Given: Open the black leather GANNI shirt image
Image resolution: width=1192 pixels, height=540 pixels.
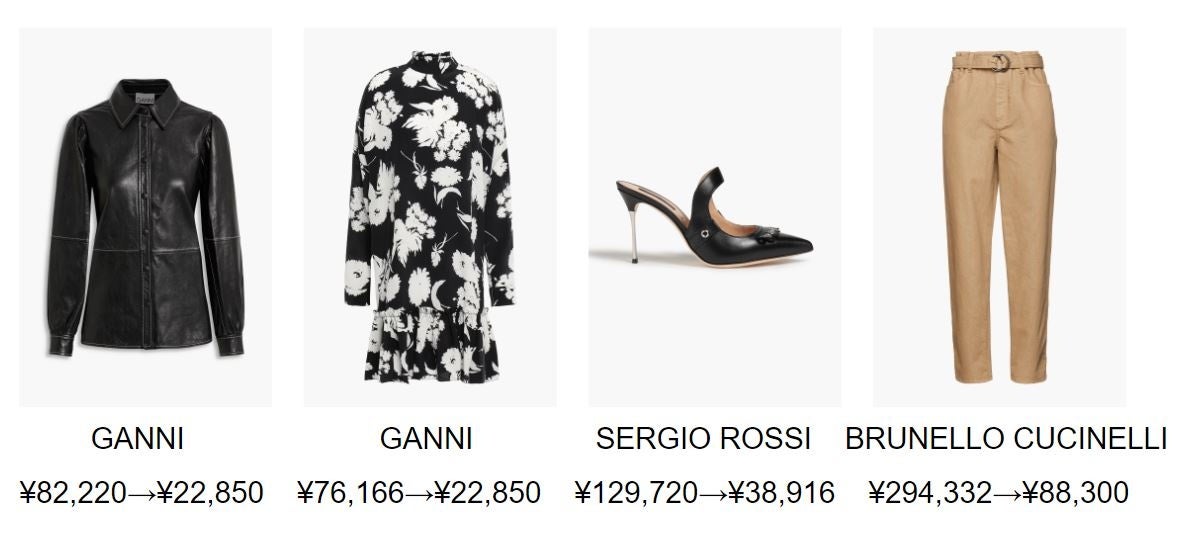Looking at the screenshot, I should click(145, 217).
